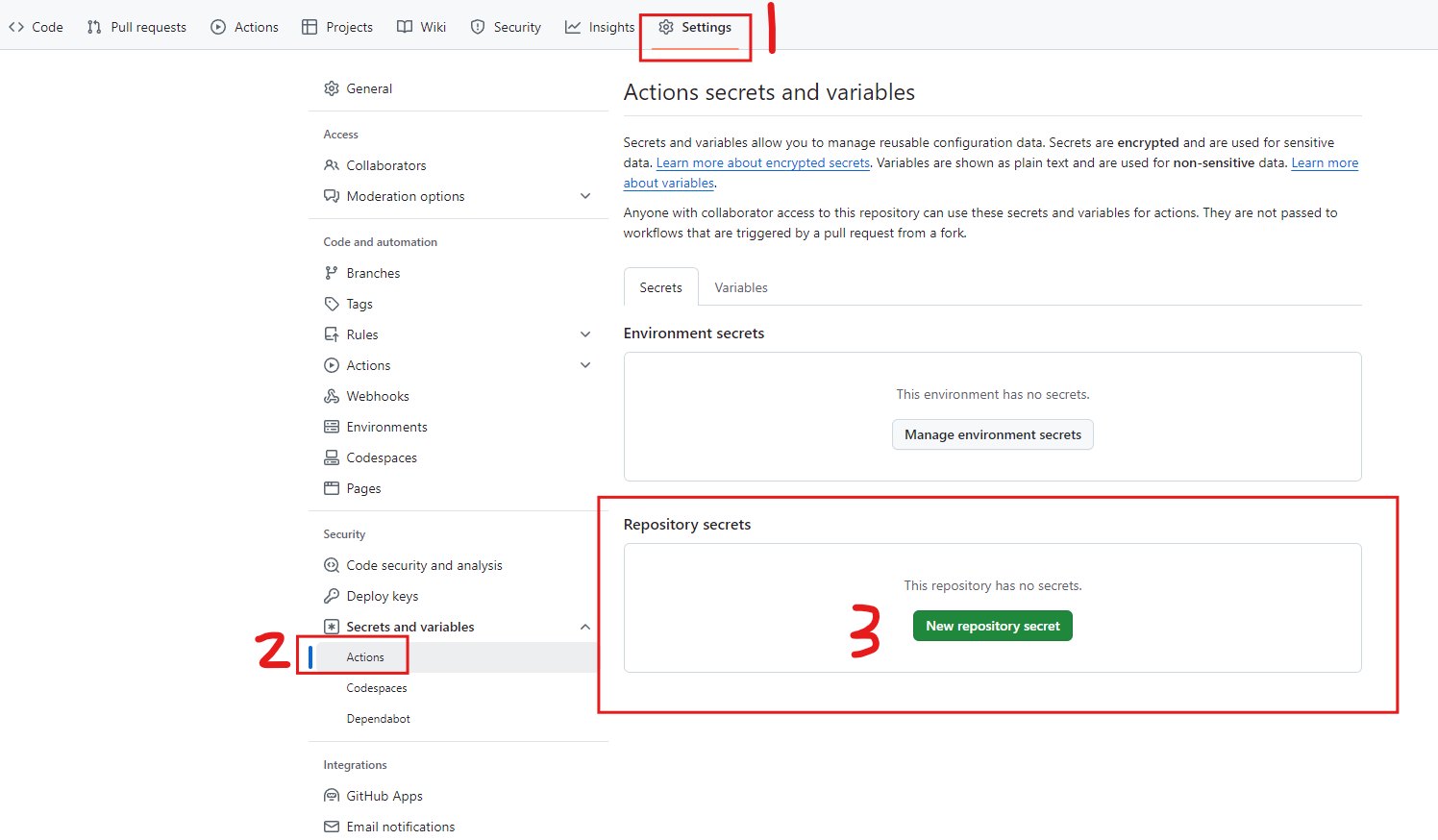This screenshot has height=840, width=1438.
Task: Open Codespaces under Secrets and variables
Action: pyautogui.click(x=377, y=688)
